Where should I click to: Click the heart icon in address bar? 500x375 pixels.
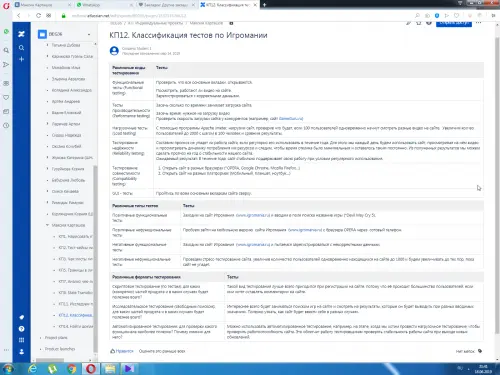[457, 16]
